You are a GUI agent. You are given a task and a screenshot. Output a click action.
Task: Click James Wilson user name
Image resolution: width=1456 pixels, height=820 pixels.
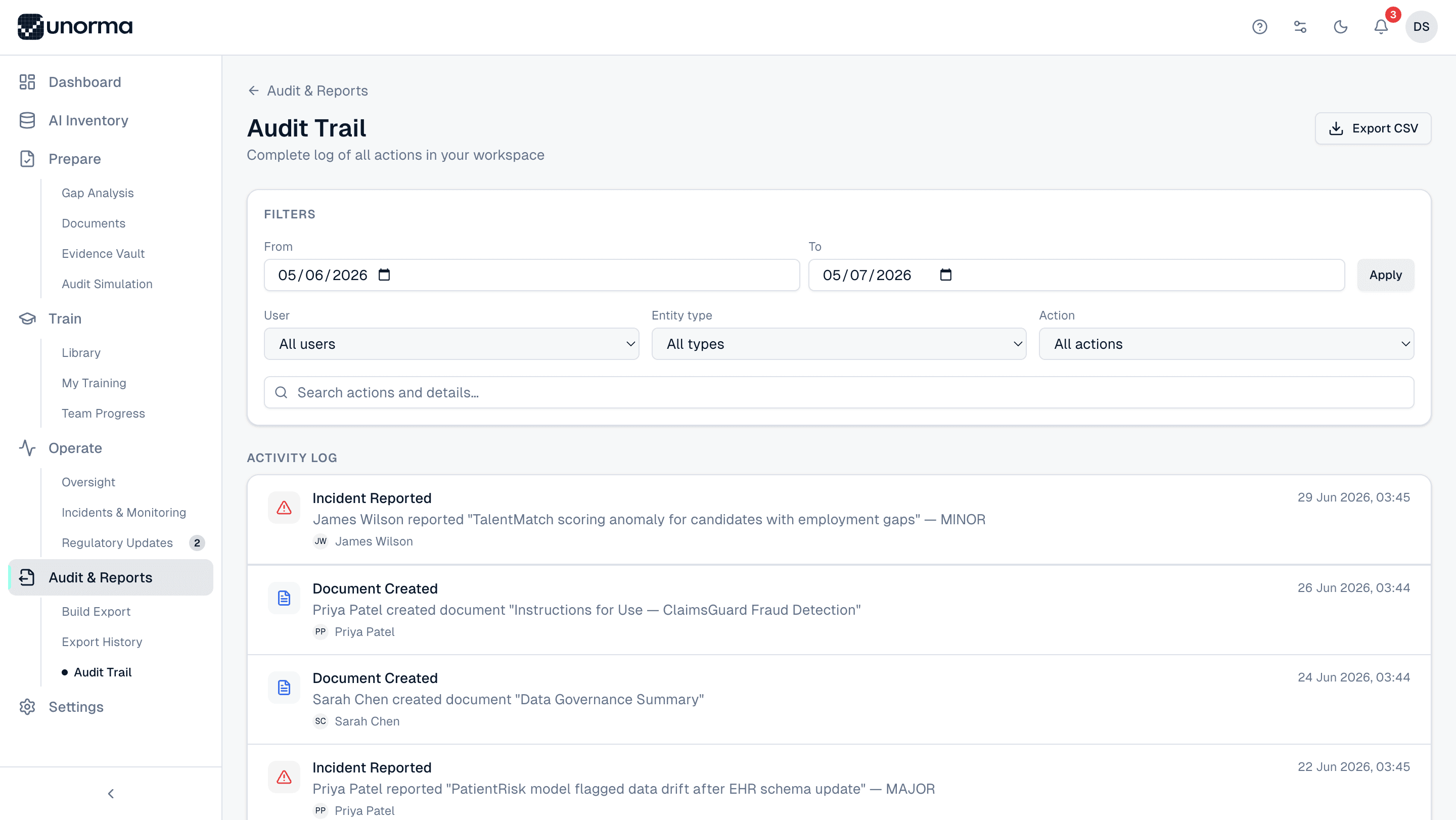(x=374, y=541)
